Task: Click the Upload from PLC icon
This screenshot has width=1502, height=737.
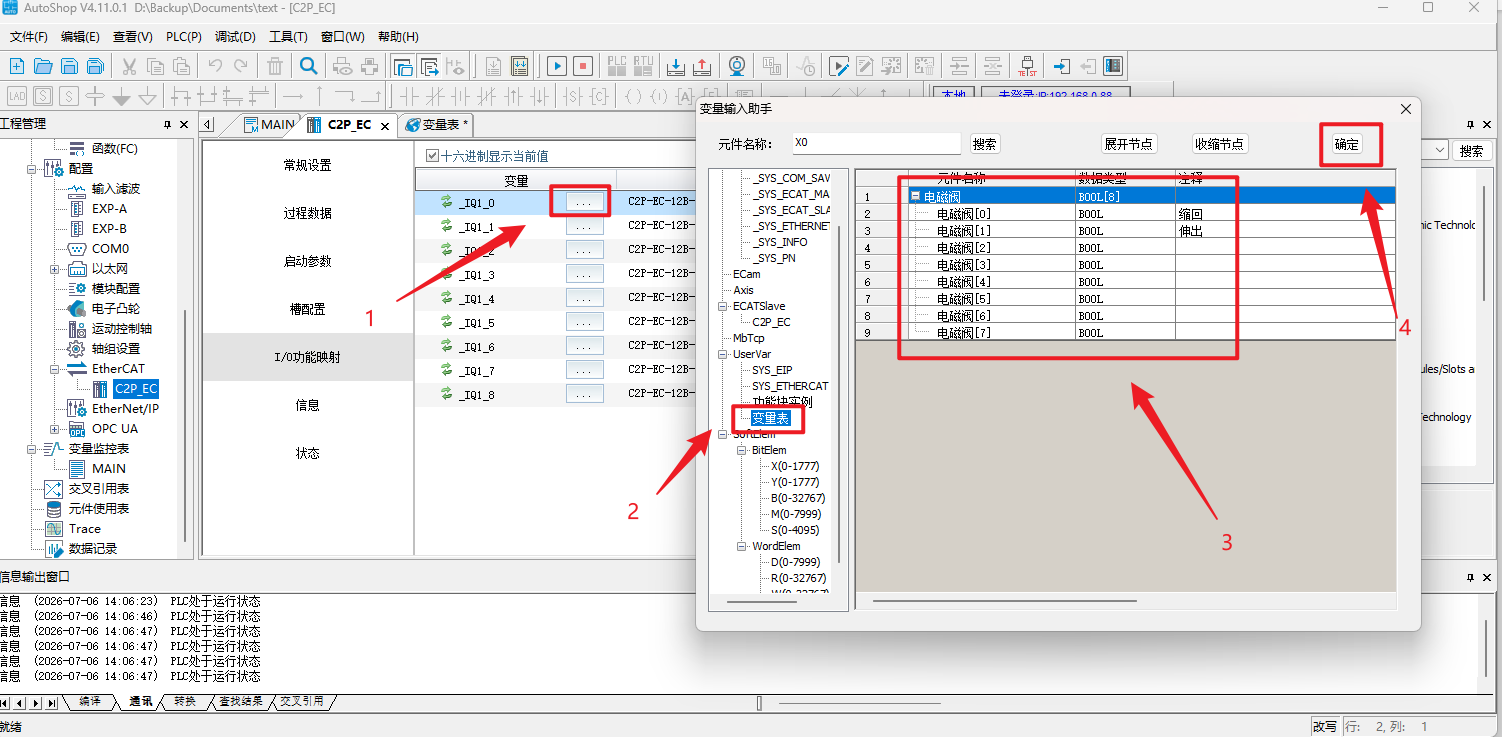Action: (x=702, y=67)
